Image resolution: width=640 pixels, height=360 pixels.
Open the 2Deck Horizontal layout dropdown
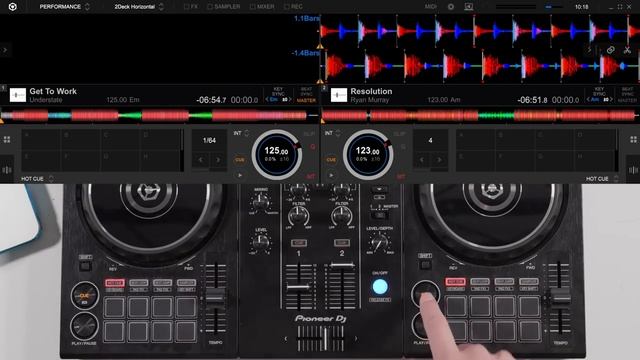tap(139, 7)
